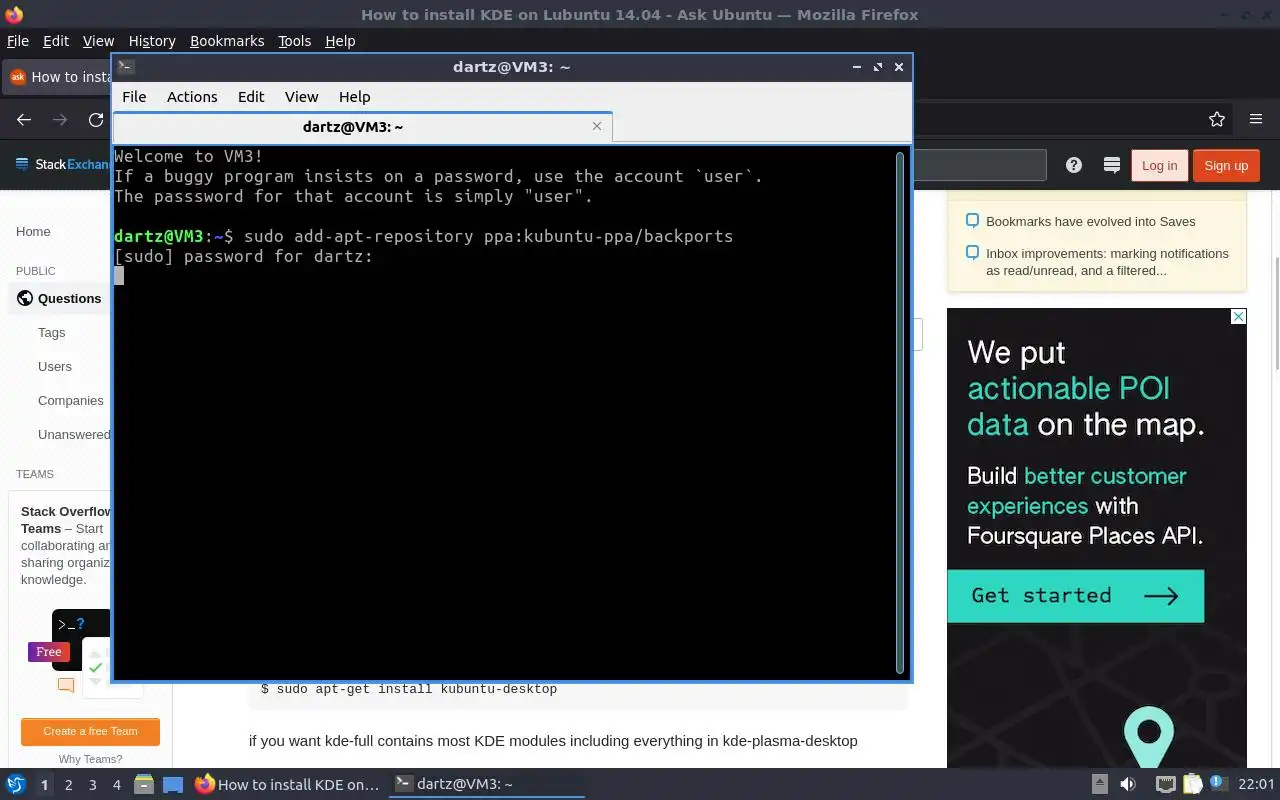Click the volume speaker tray icon
Image resolution: width=1280 pixels, height=800 pixels.
(x=1128, y=785)
